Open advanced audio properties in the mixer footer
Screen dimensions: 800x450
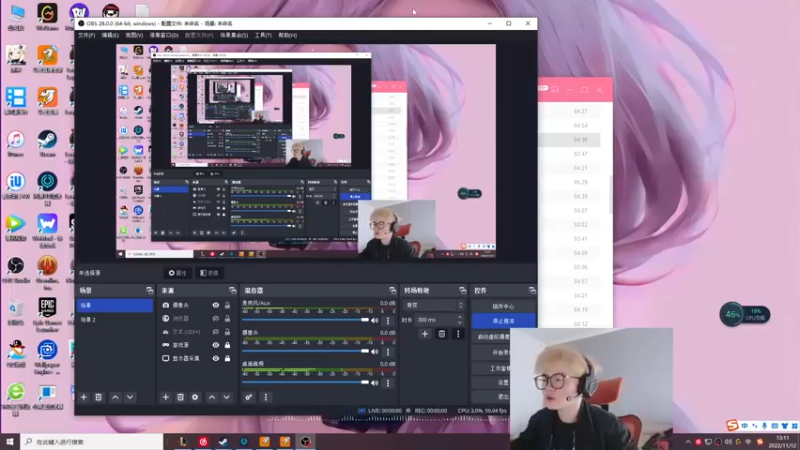coord(248,397)
